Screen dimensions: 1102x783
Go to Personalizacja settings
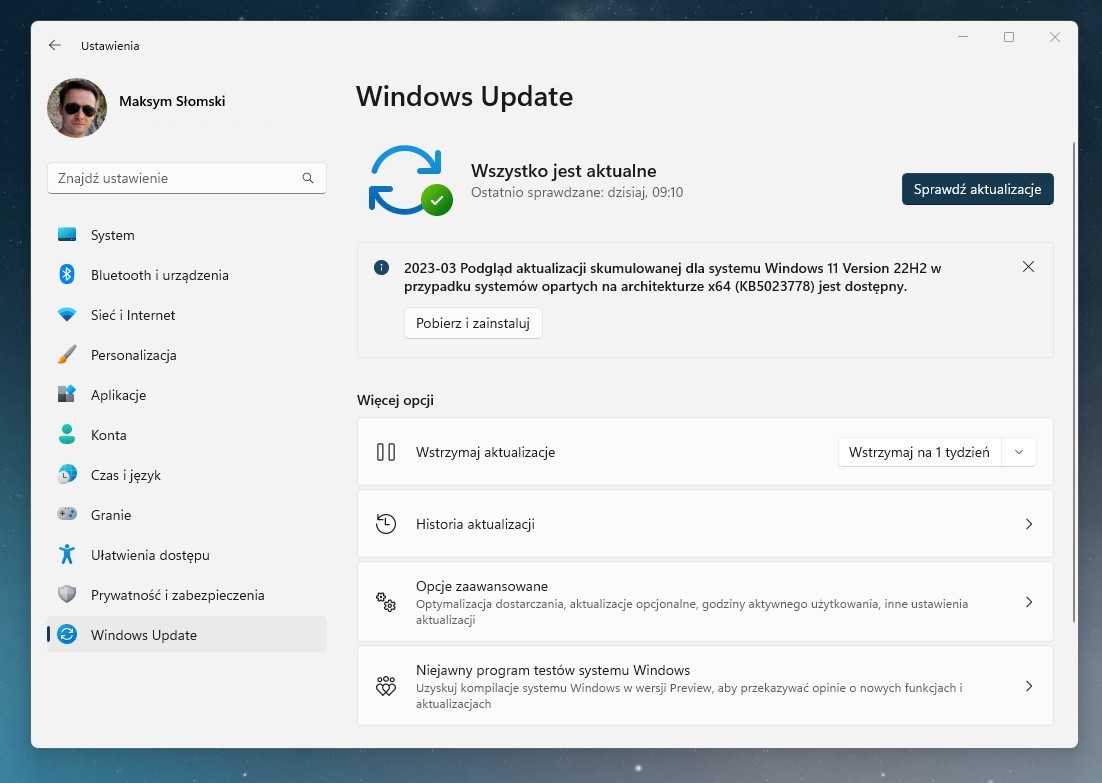134,355
